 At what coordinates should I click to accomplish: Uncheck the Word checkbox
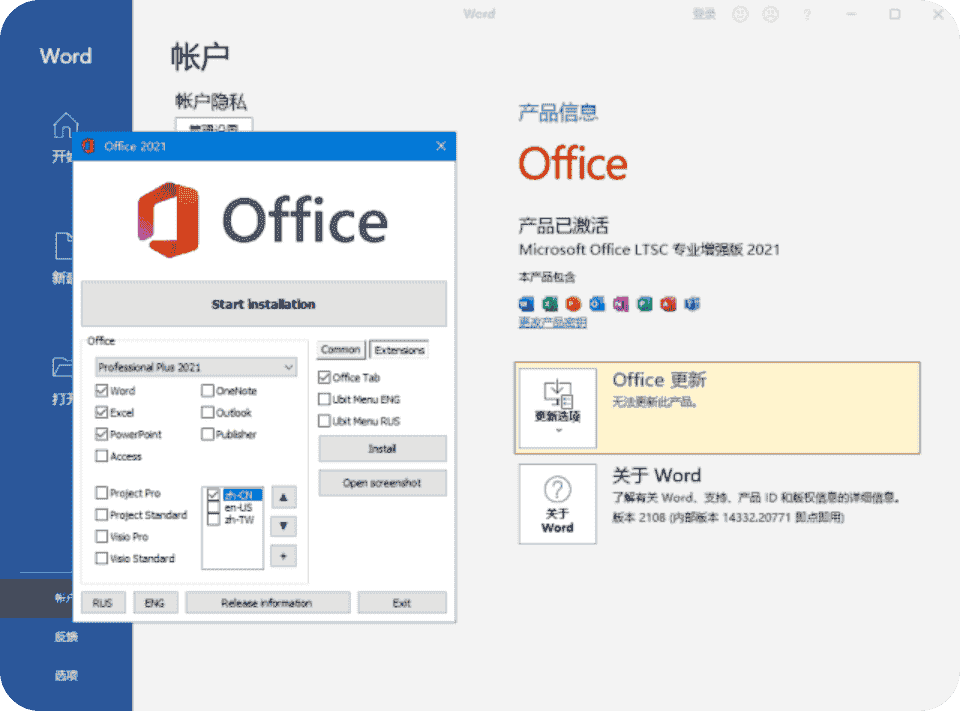point(102,391)
